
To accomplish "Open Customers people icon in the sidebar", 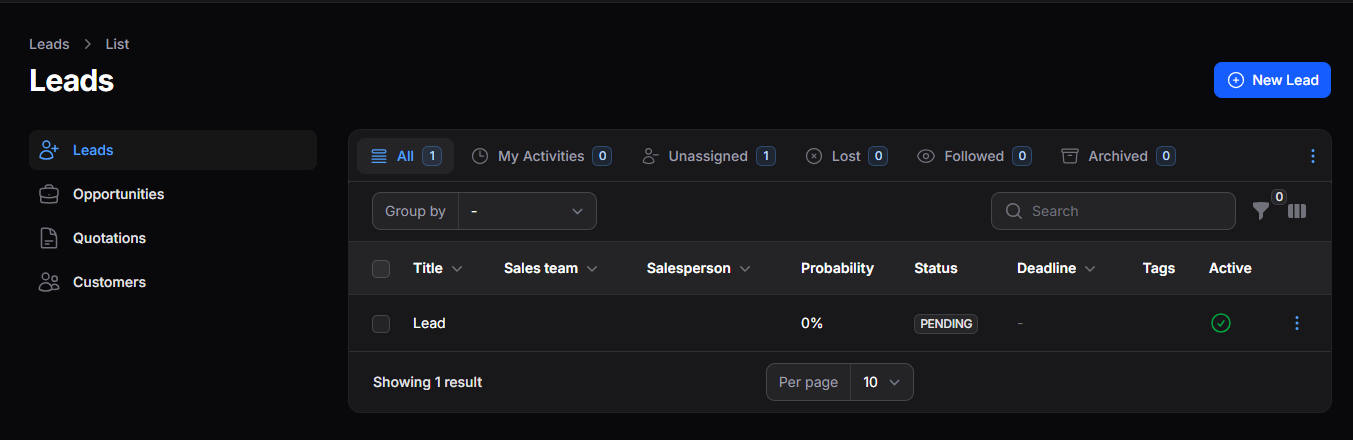I will tap(49, 282).
